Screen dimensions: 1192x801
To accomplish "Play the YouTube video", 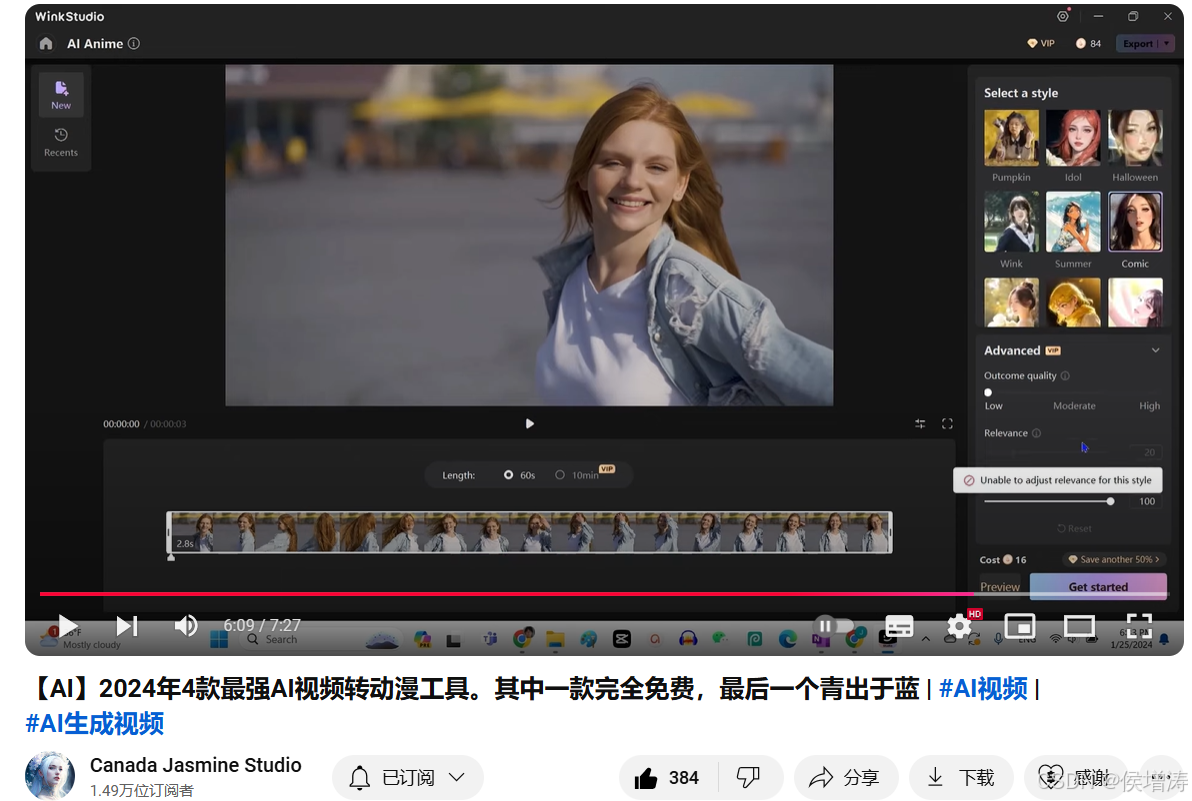I will (x=68, y=626).
